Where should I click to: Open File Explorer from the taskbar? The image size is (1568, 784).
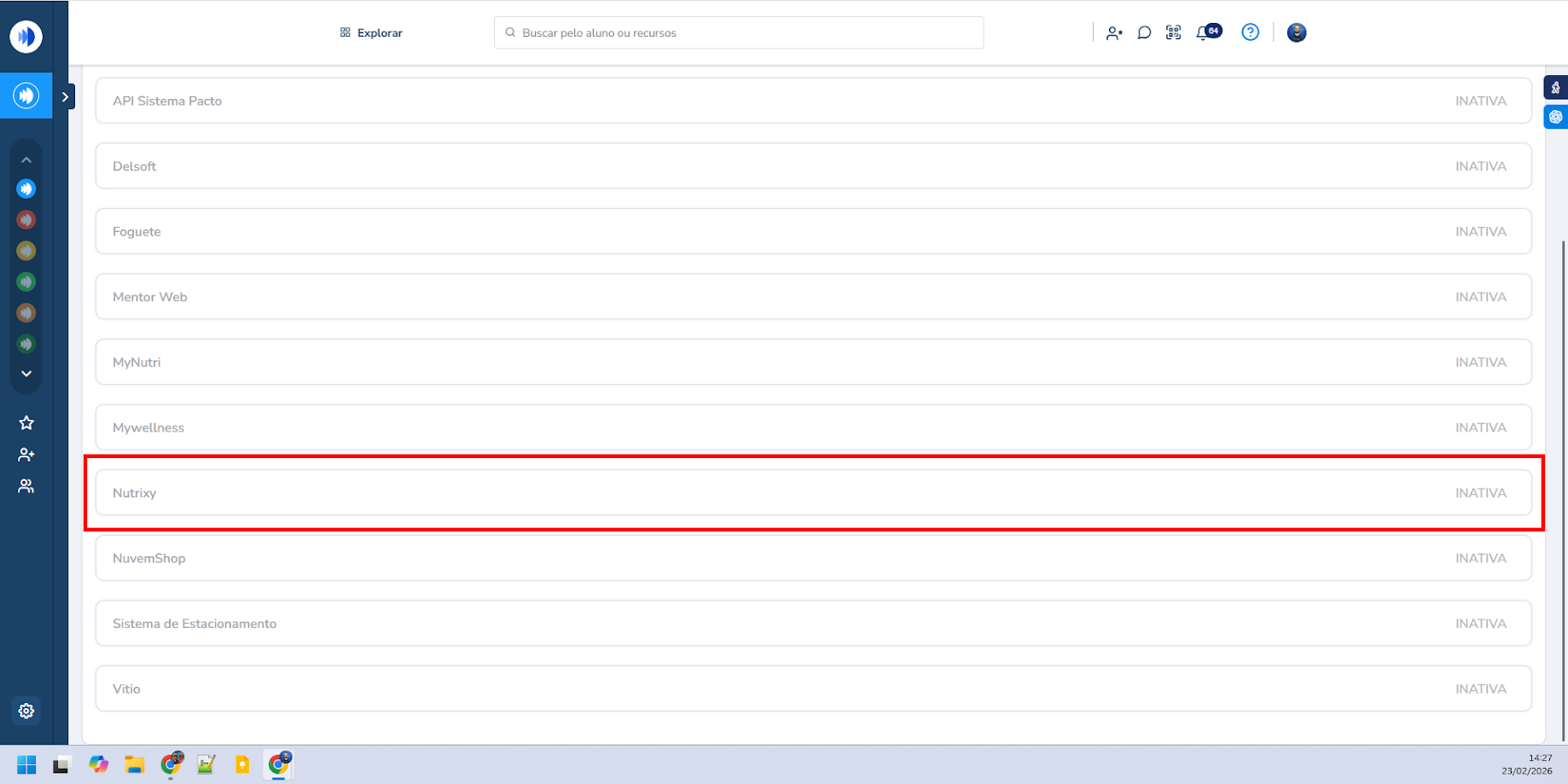click(135, 764)
